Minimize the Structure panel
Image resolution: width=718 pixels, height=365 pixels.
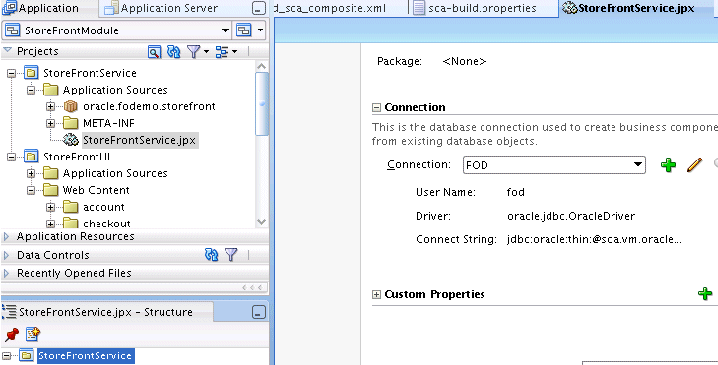coord(259,312)
